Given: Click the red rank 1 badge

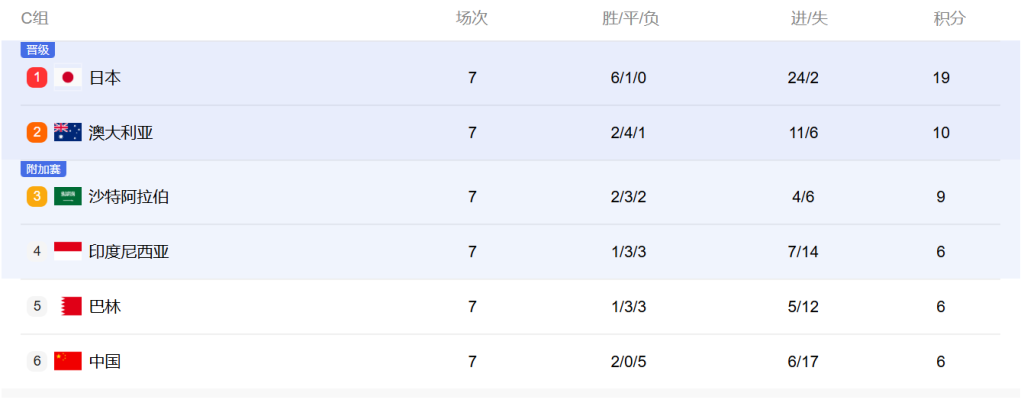Looking at the screenshot, I should coord(37,78).
